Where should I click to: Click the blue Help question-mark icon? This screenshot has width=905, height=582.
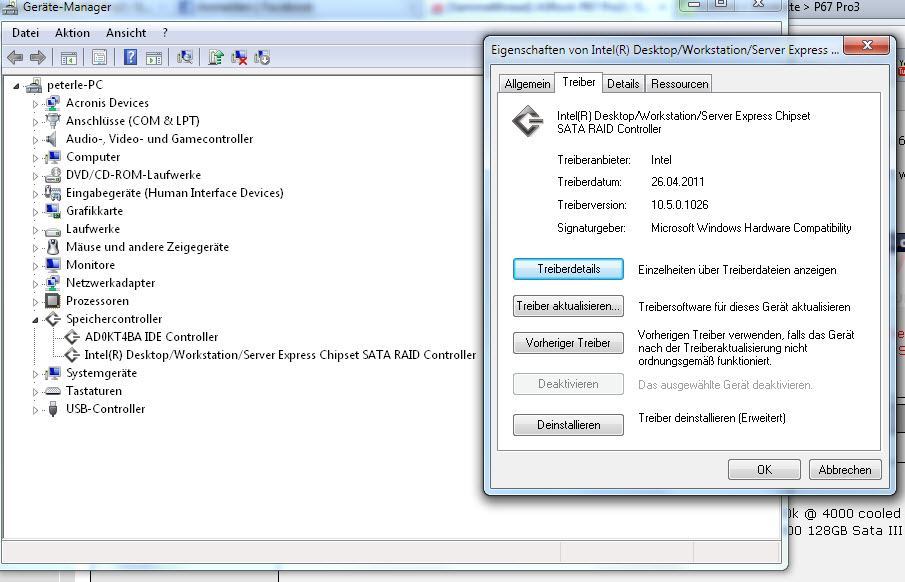tap(130, 57)
